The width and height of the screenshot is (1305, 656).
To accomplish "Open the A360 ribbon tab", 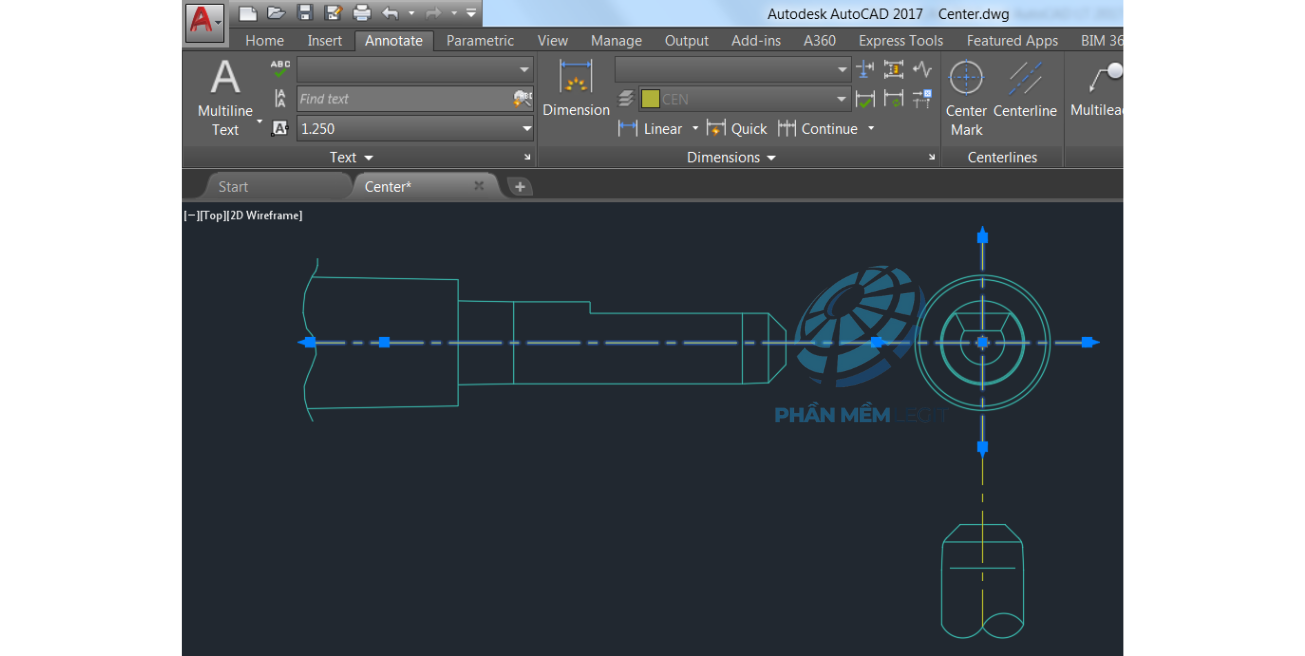I will click(820, 41).
